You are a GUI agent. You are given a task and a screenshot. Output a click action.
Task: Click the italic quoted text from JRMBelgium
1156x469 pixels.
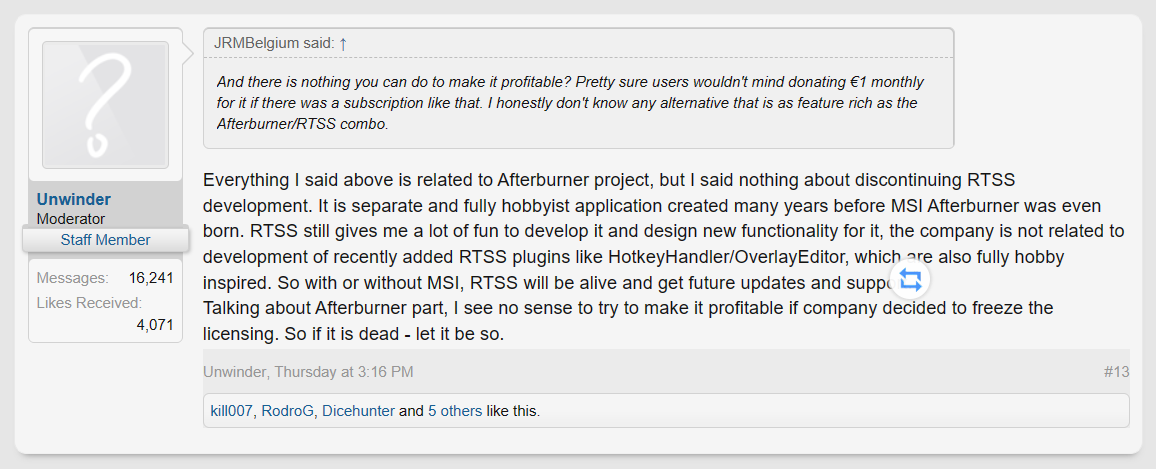pyautogui.click(x=568, y=103)
